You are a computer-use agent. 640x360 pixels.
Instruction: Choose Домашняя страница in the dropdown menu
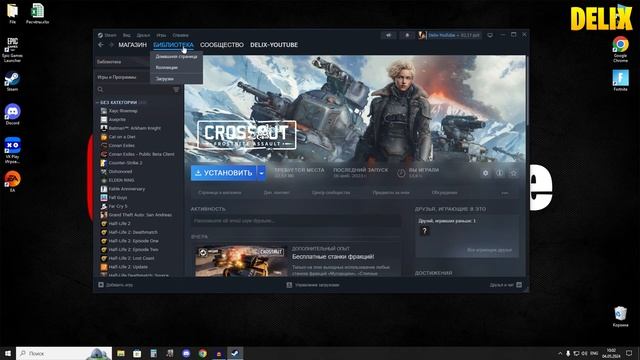click(x=176, y=57)
